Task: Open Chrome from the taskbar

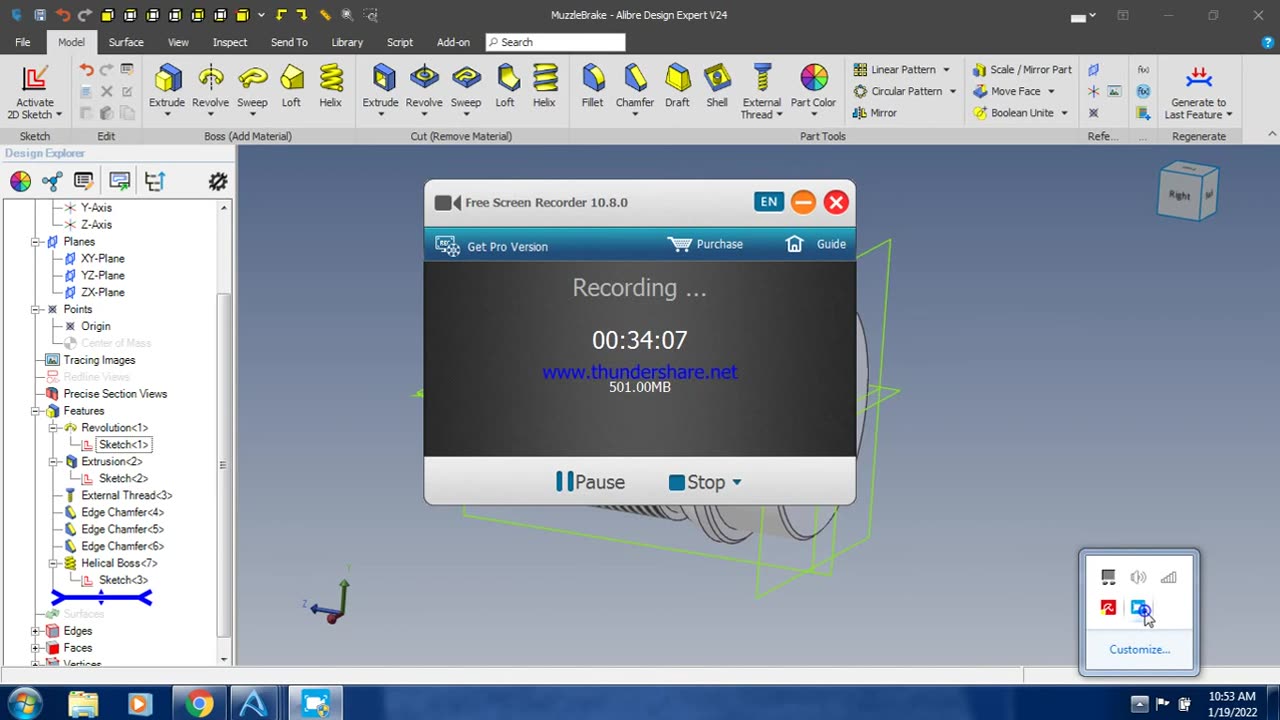Action: click(x=199, y=705)
